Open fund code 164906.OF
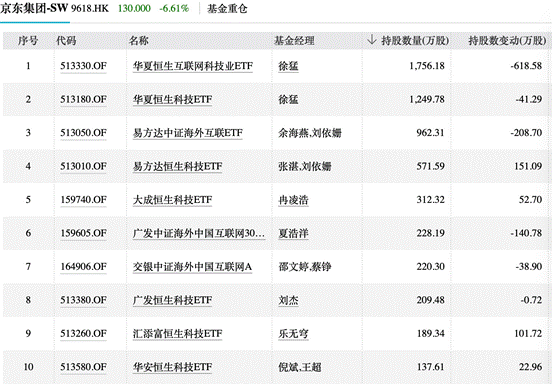Screen dimensions: 552x384 click(x=83, y=267)
